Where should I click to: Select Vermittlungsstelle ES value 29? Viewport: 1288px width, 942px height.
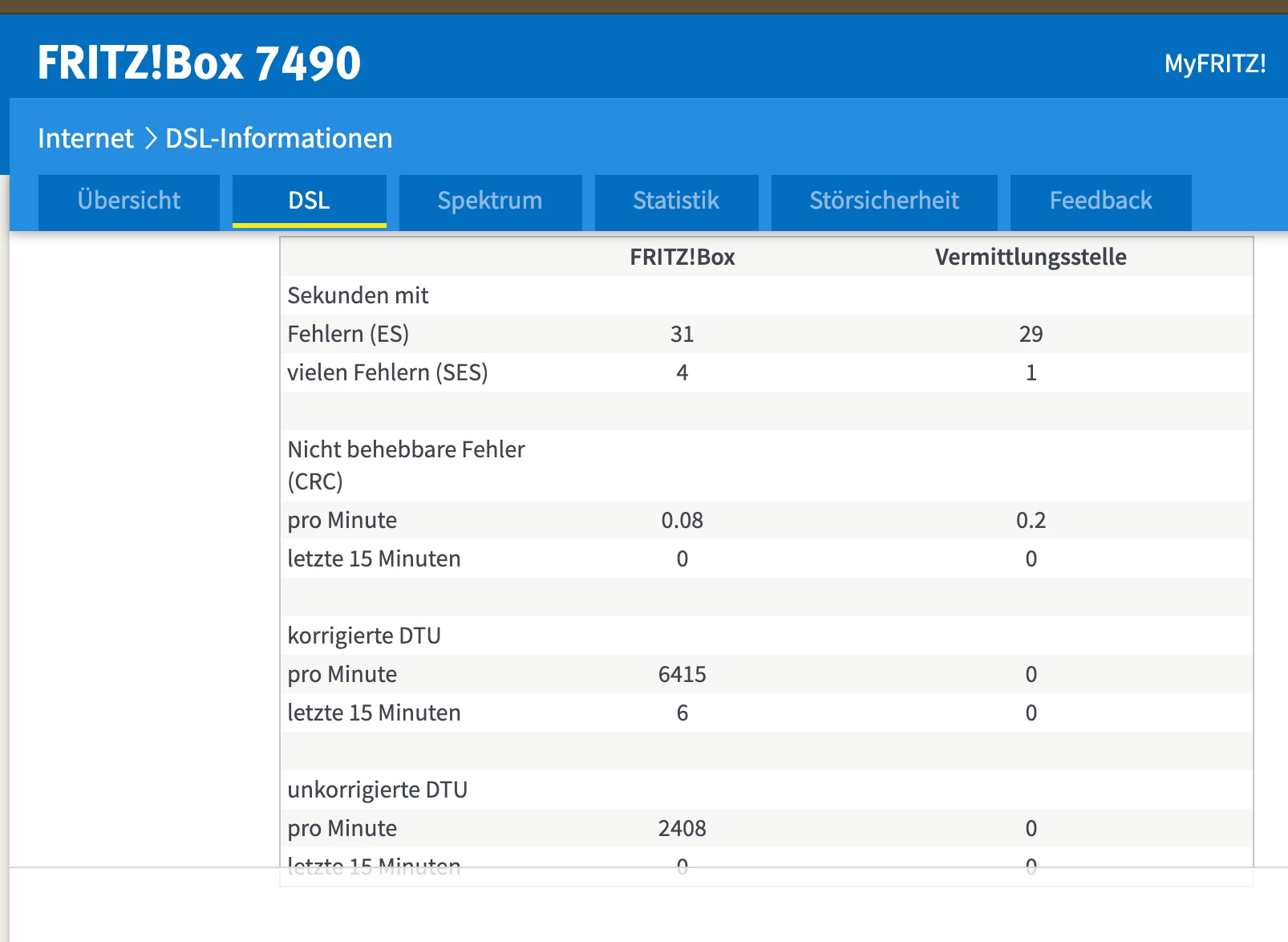tap(1031, 334)
